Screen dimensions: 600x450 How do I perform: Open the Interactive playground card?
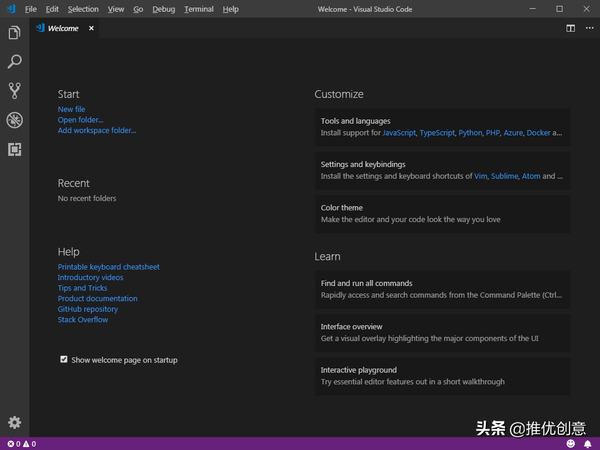[x=442, y=376]
